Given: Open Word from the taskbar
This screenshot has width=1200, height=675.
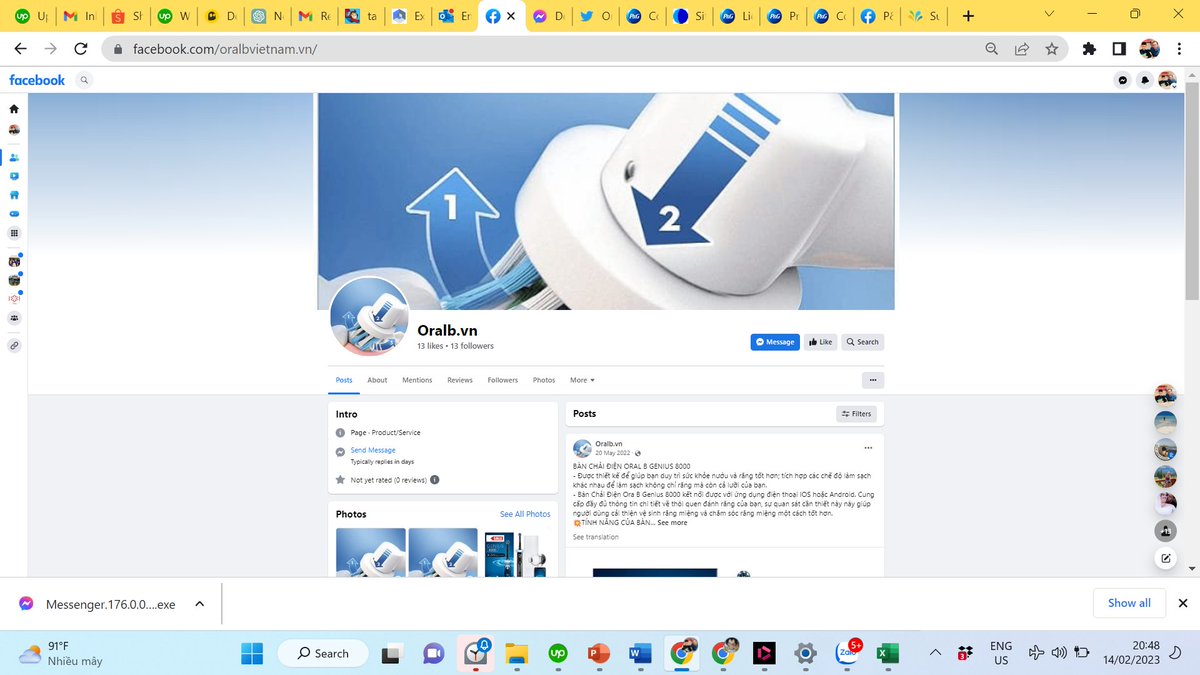Looking at the screenshot, I should (x=639, y=653).
